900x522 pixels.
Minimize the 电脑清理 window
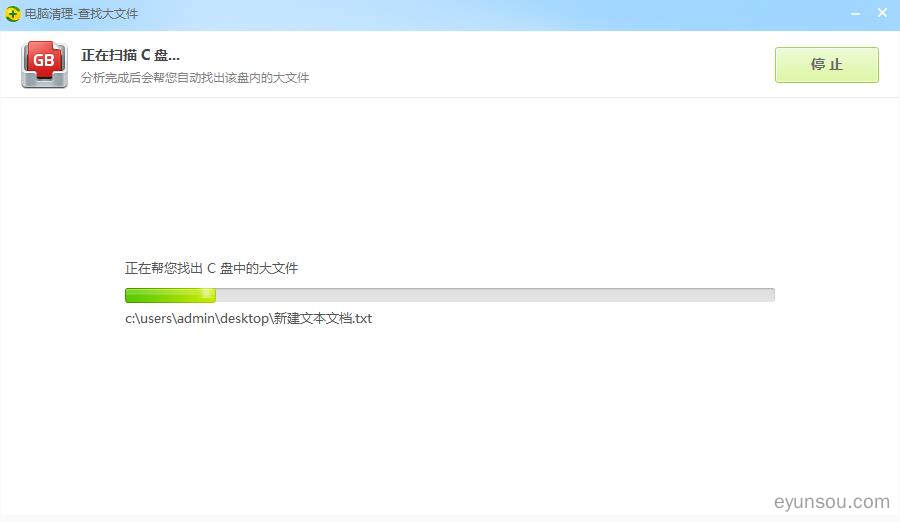click(x=855, y=13)
